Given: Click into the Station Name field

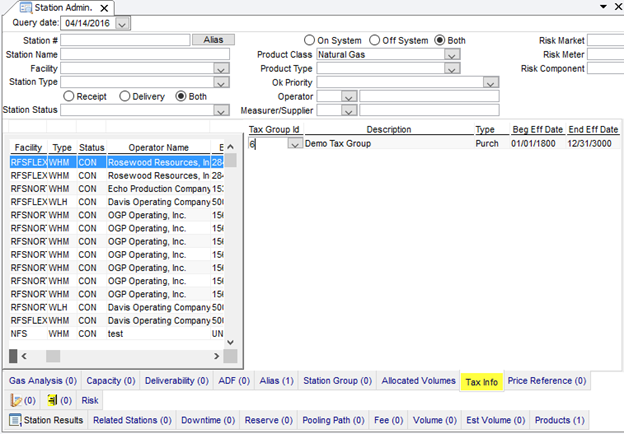Looking at the screenshot, I should pyautogui.click(x=145, y=54).
